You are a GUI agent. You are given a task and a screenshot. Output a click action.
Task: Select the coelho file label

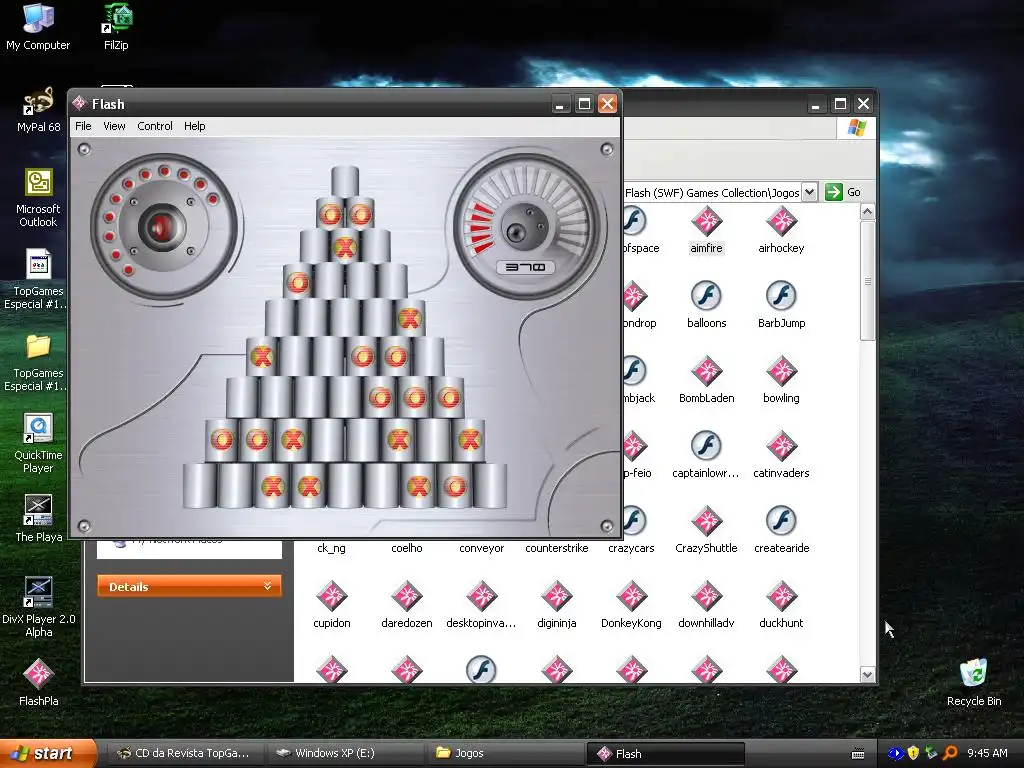[407, 548]
